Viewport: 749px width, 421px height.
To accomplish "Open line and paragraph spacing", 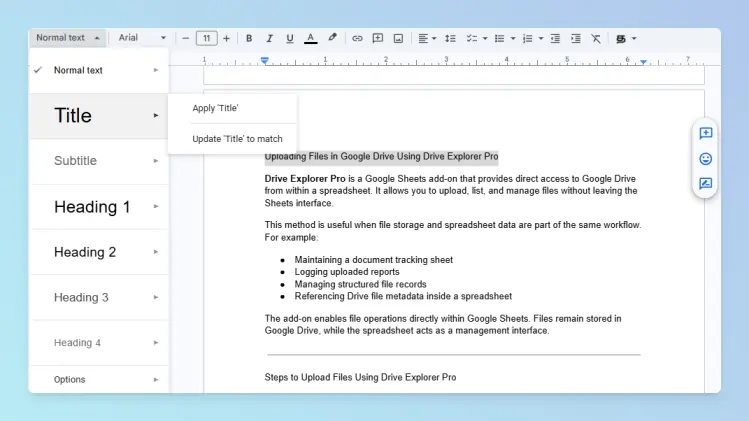I will pyautogui.click(x=450, y=38).
